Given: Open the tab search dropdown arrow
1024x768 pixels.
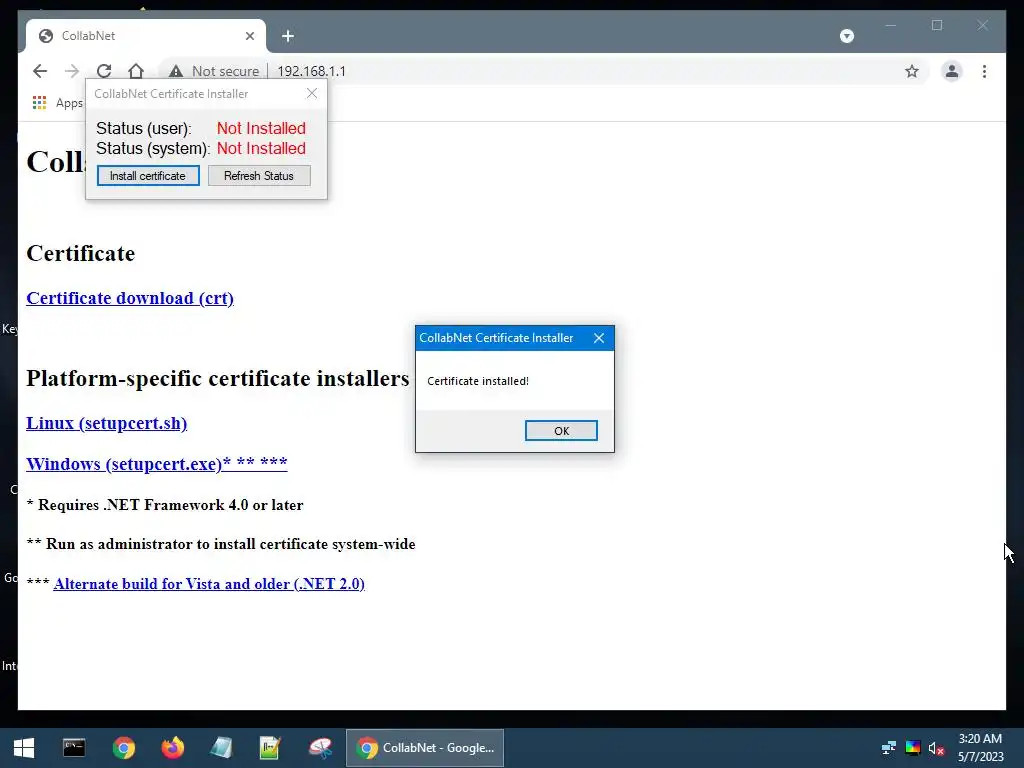Looking at the screenshot, I should click(x=846, y=36).
